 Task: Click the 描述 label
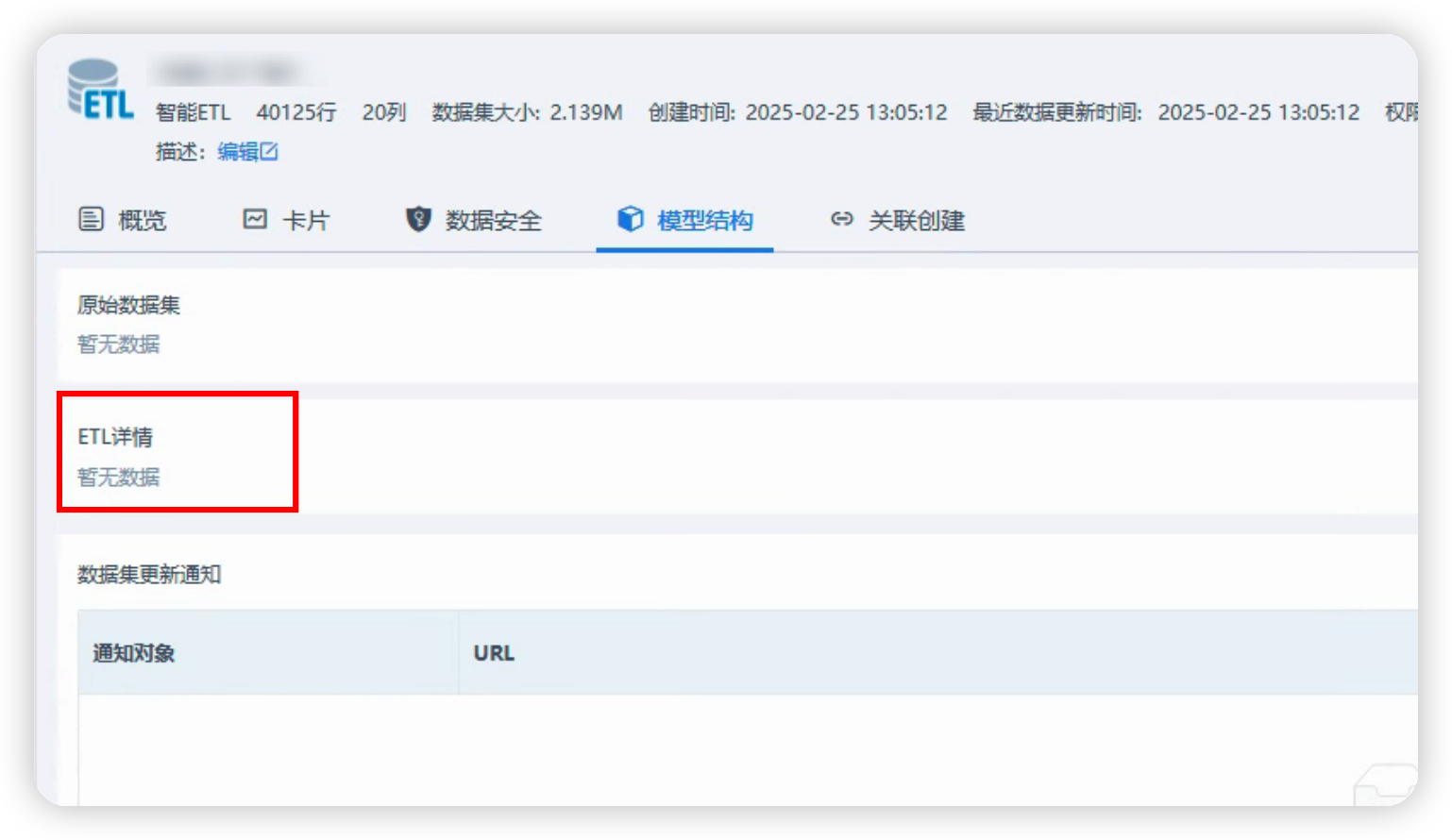[179, 151]
